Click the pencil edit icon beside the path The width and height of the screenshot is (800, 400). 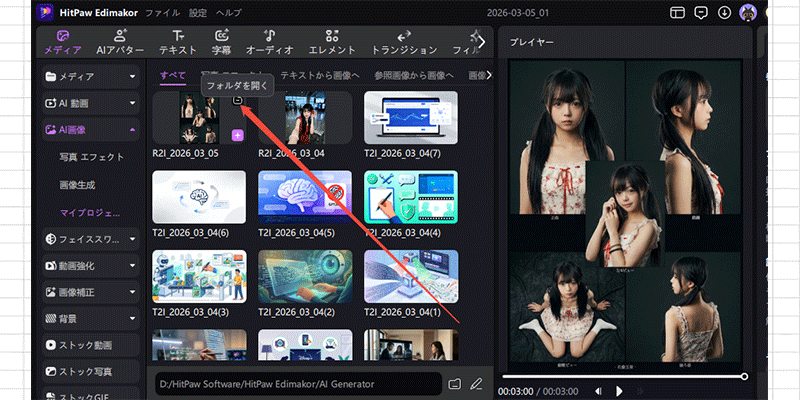[476, 383]
